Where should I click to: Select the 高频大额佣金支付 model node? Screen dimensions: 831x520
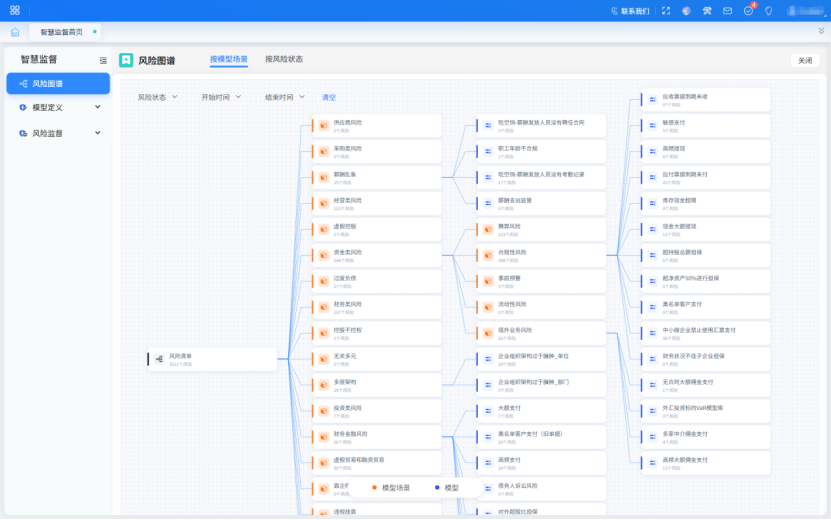705,463
